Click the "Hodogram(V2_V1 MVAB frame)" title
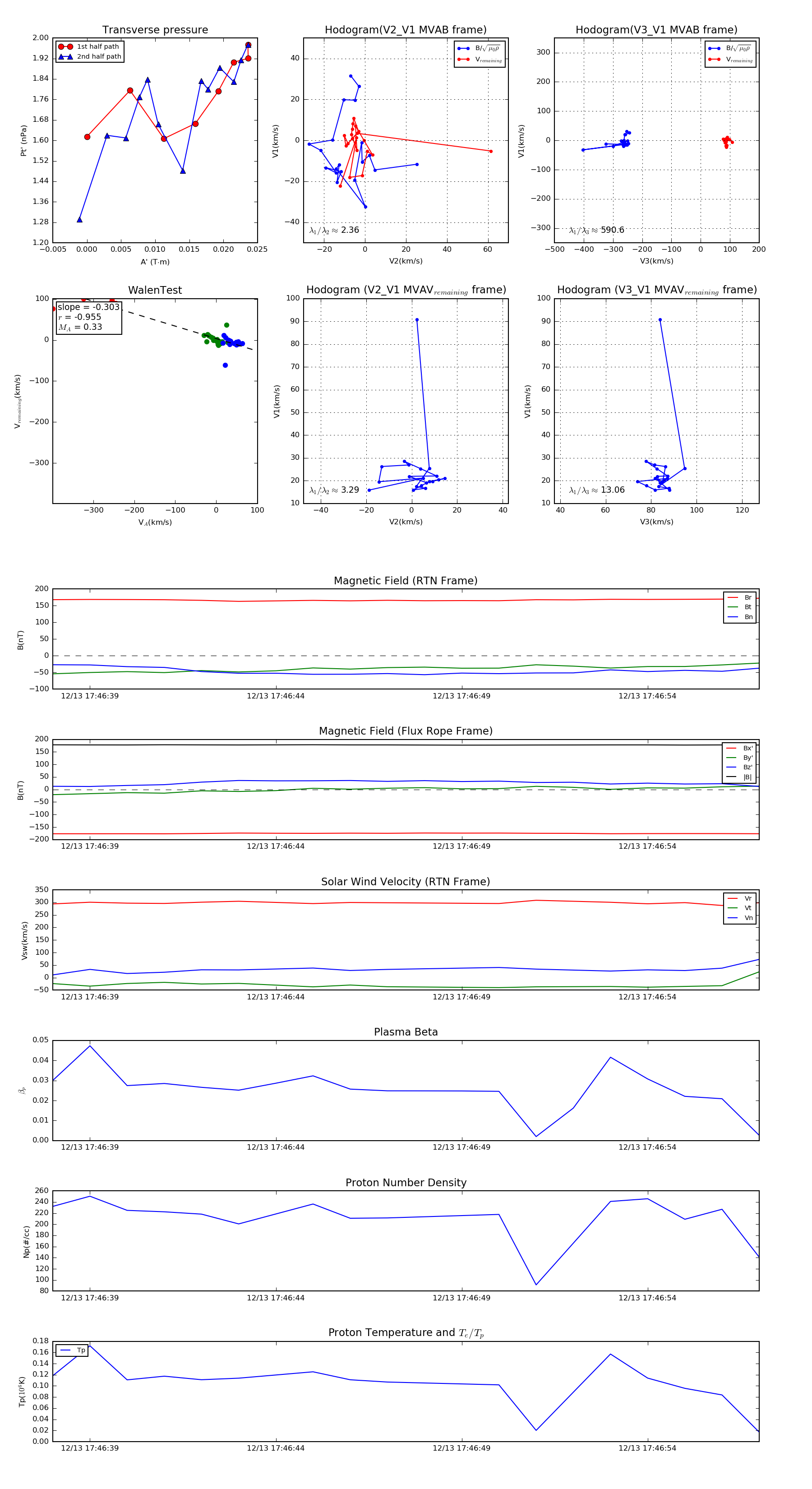Image resolution: width=812 pixels, height=1489 pixels. (405, 29)
